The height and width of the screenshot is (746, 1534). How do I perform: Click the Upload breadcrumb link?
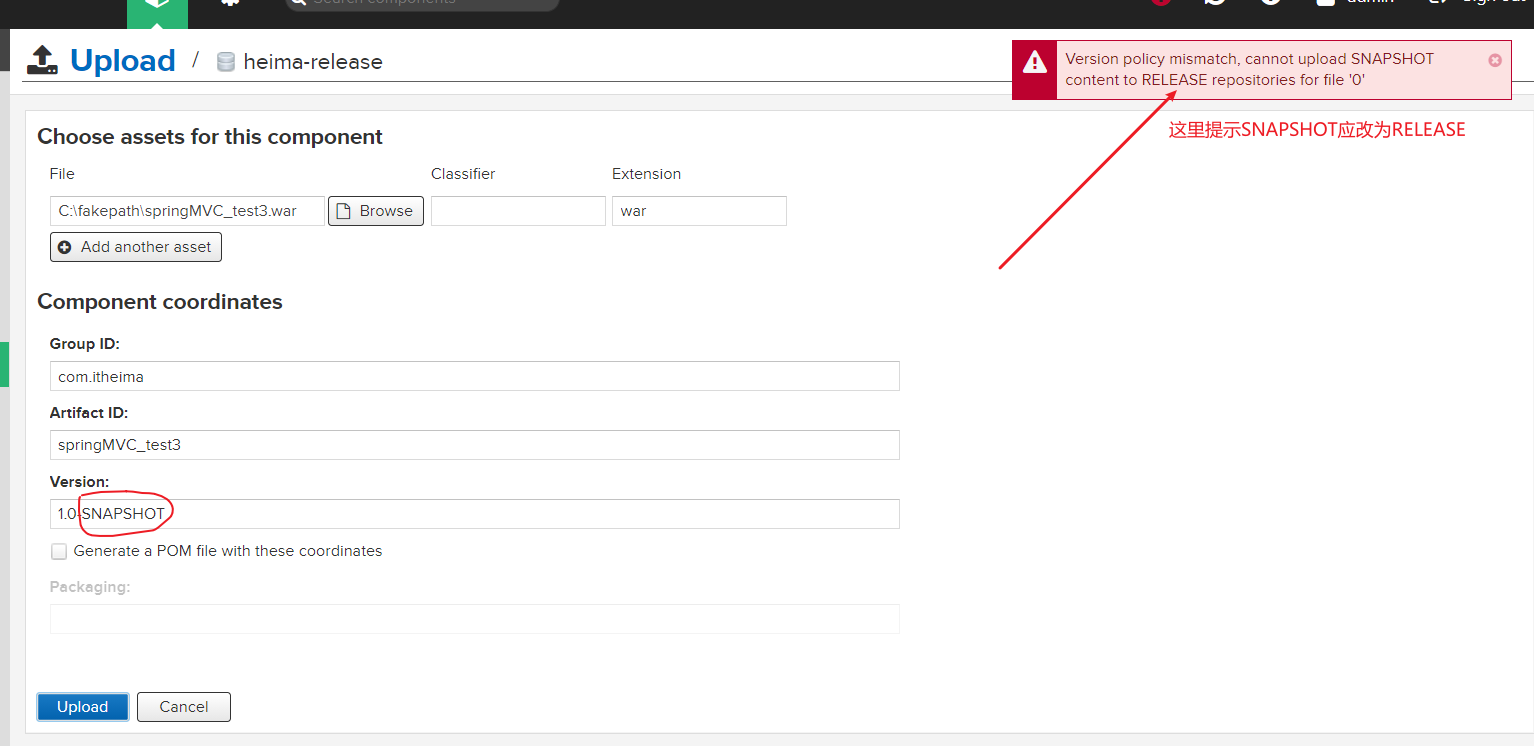[122, 60]
